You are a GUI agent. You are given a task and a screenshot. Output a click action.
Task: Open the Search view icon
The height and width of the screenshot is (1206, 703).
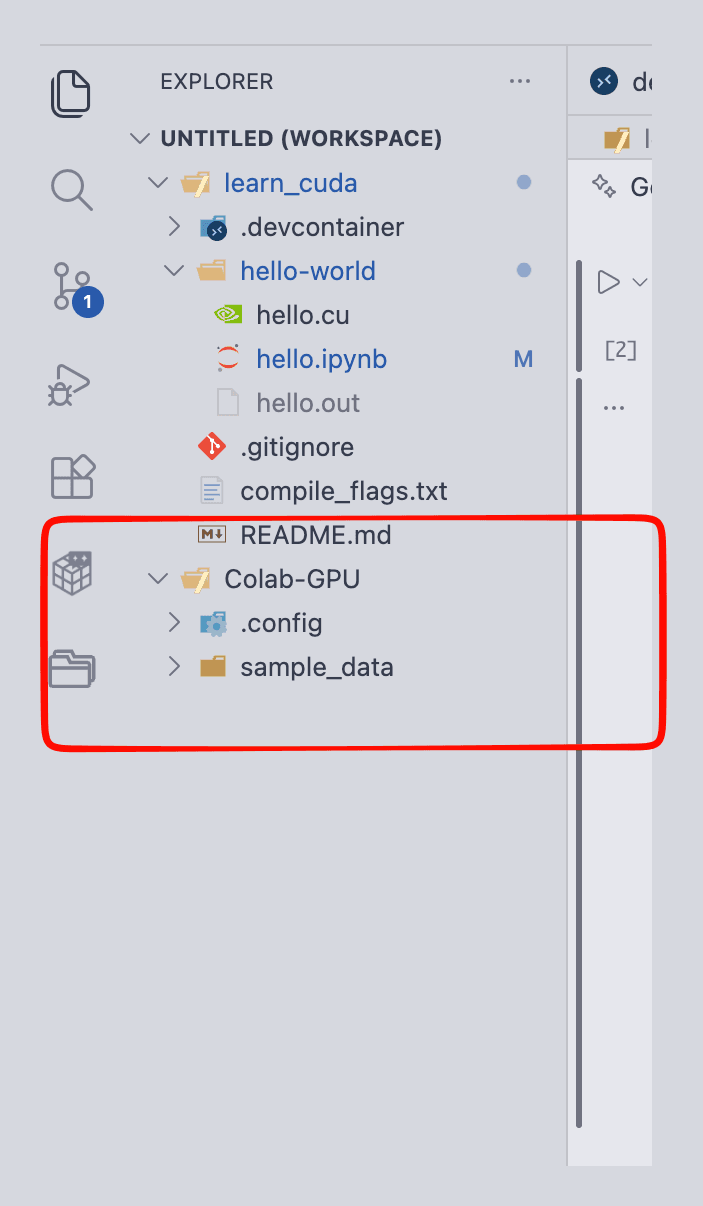tap(72, 189)
